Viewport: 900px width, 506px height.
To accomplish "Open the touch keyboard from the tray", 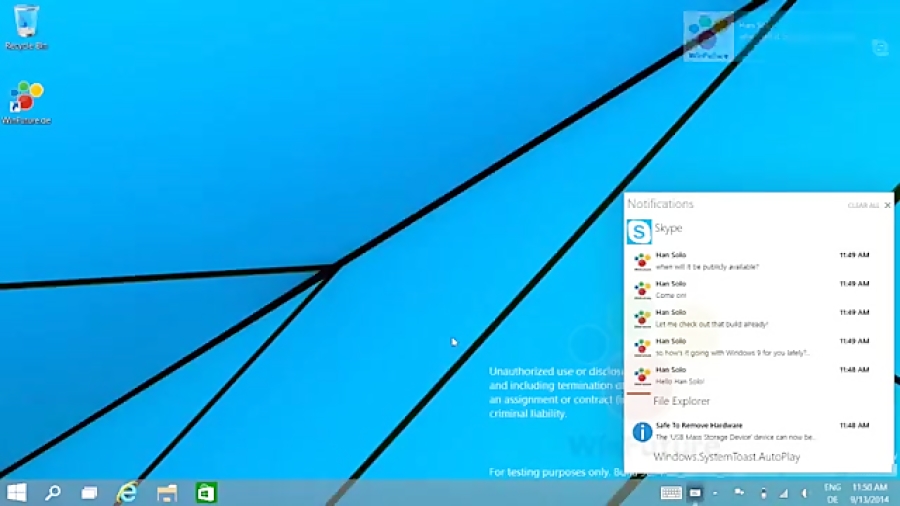I will (x=670, y=493).
